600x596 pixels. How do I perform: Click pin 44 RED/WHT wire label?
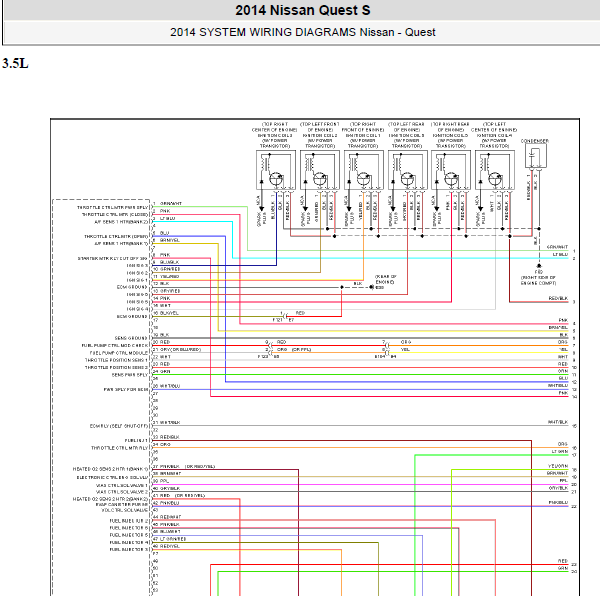170,516
